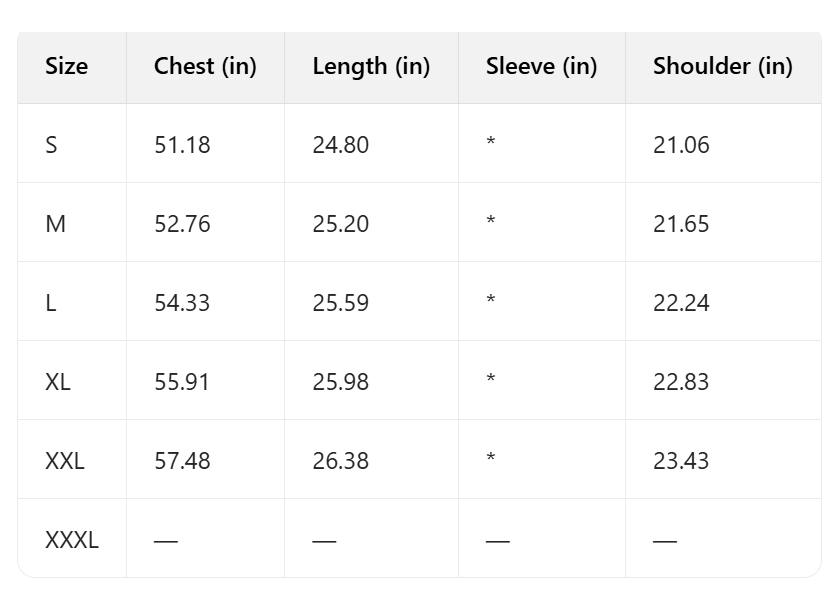The height and width of the screenshot is (591, 837).
Task: Select the XXXL size row label
Action: (x=72, y=540)
